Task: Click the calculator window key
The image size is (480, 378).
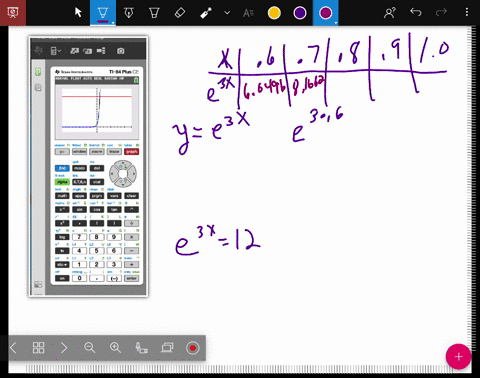Action: pyautogui.click(x=79, y=152)
